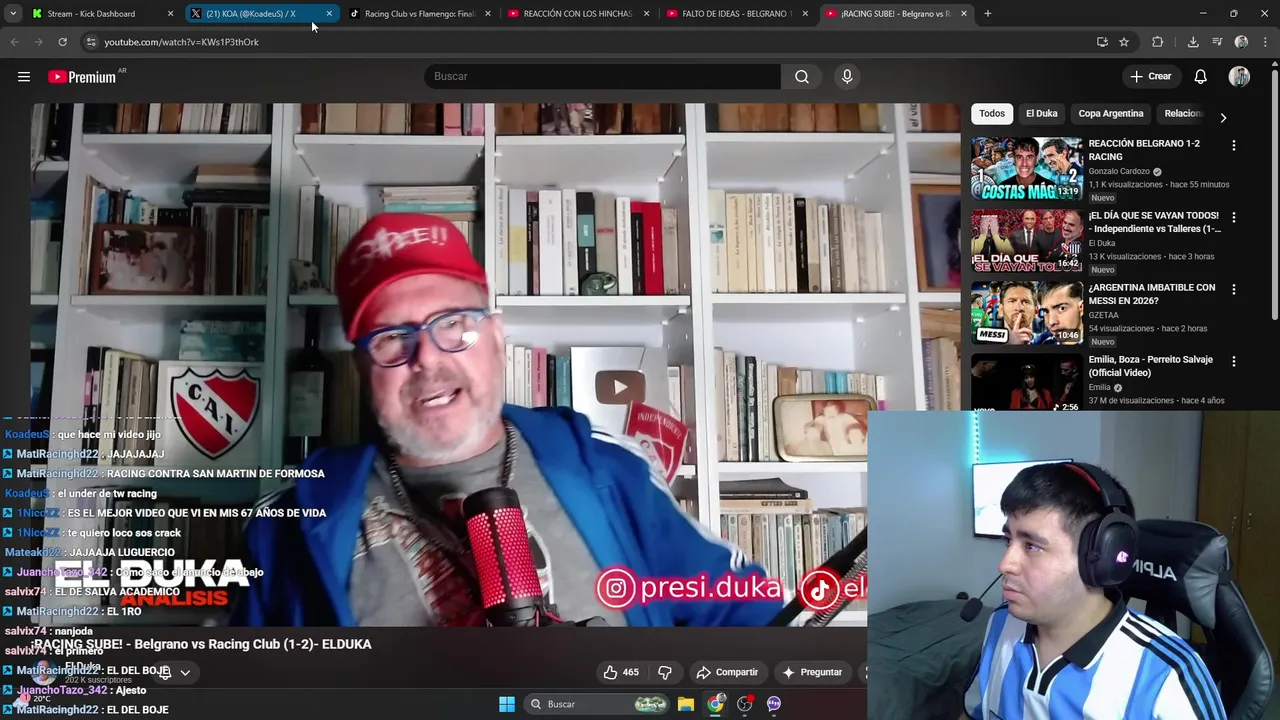This screenshot has width=1280, height=720.
Task: Open the Chrome tab search dropdown arrow
Action: pos(13,14)
